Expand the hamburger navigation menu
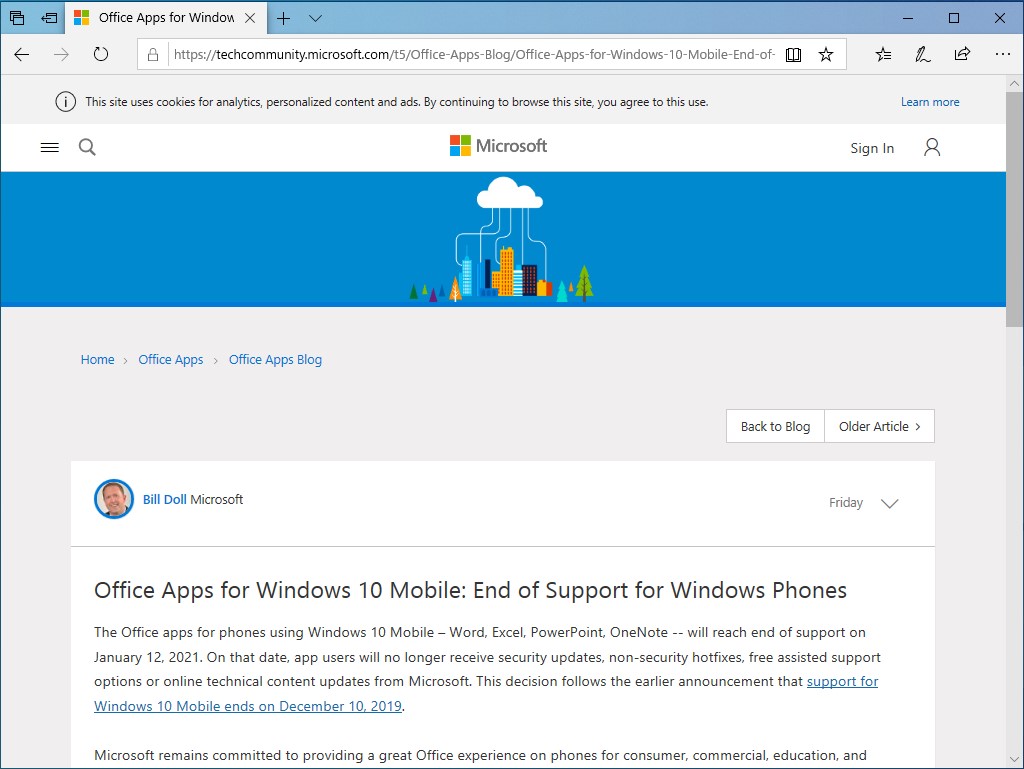This screenshot has width=1024, height=769. click(x=49, y=146)
